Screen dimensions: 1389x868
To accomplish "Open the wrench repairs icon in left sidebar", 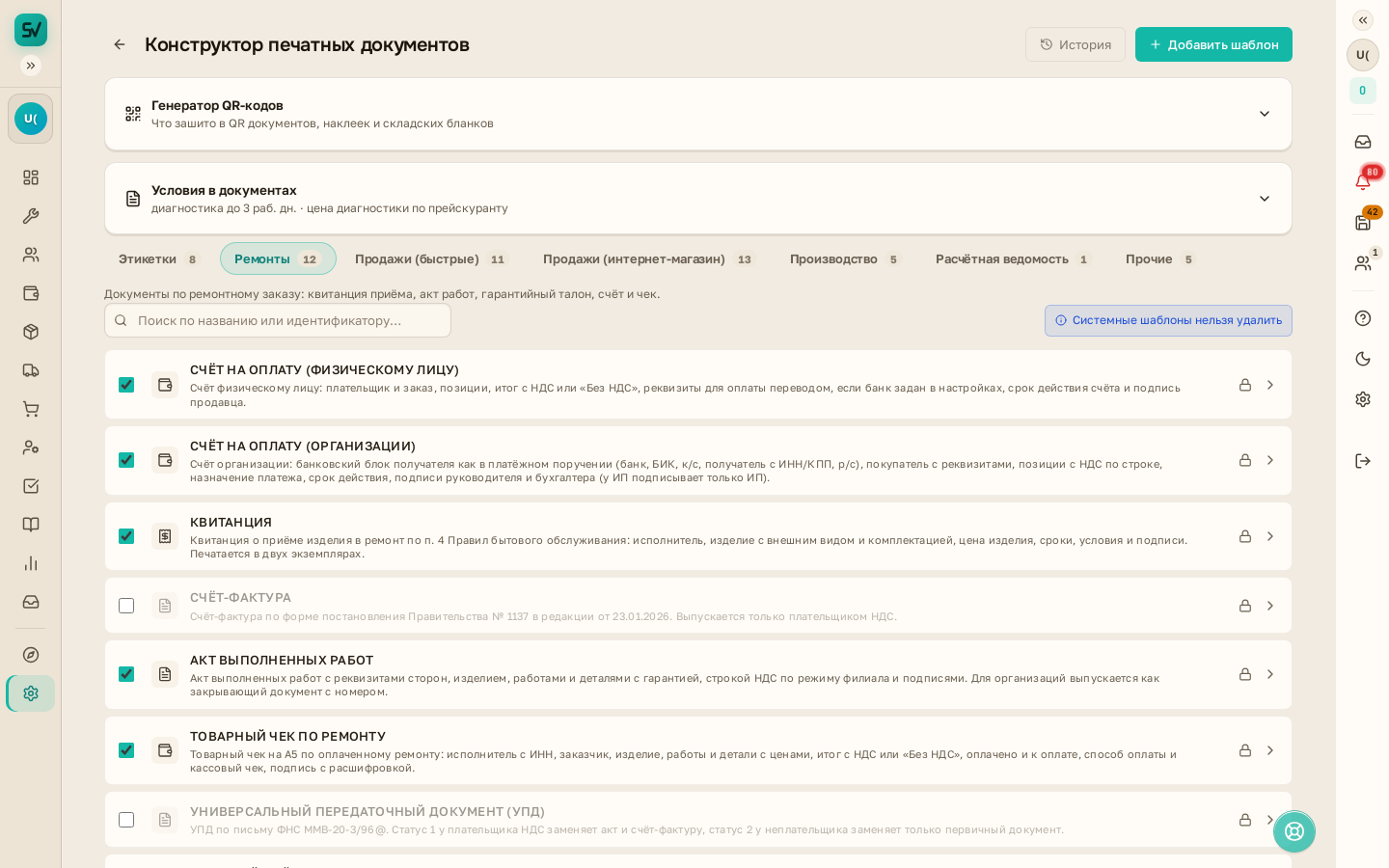I will 31,216.
